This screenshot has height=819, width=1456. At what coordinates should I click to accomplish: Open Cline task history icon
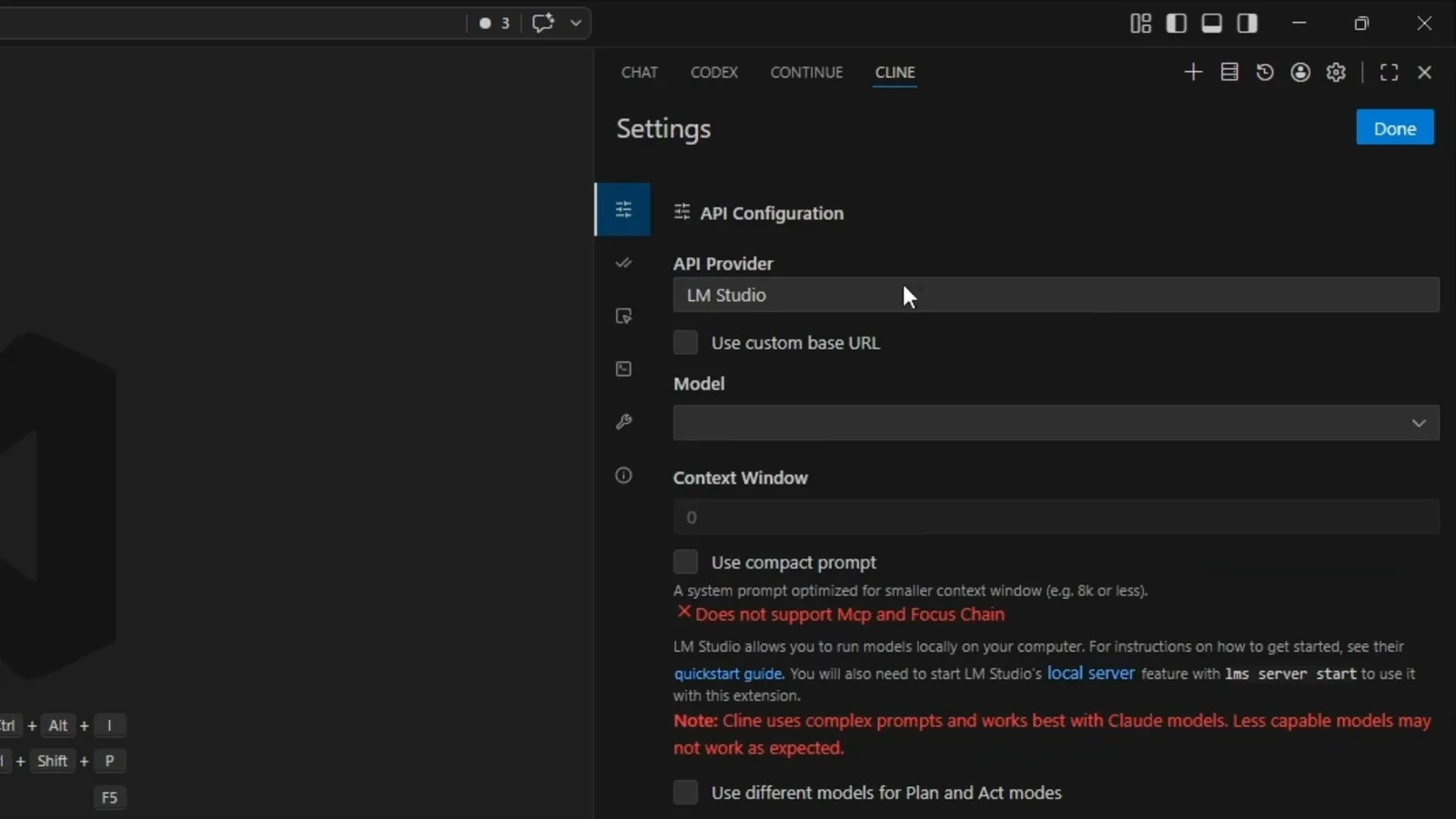(x=1265, y=72)
